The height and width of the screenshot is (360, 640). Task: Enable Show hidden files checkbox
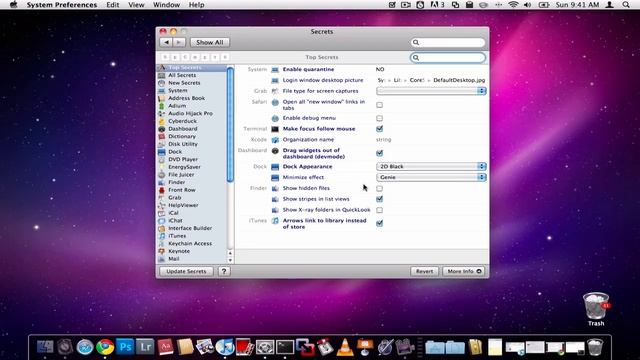[x=380, y=189]
